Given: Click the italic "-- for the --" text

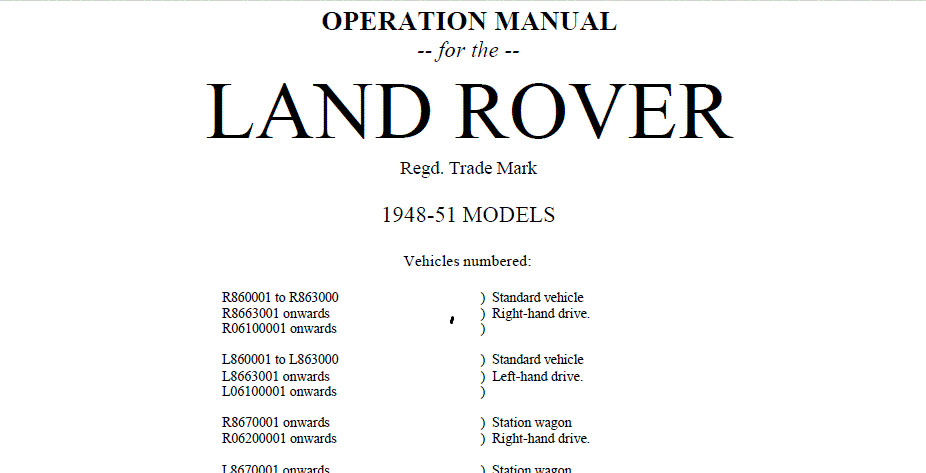Looking at the screenshot, I should (x=468, y=50).
